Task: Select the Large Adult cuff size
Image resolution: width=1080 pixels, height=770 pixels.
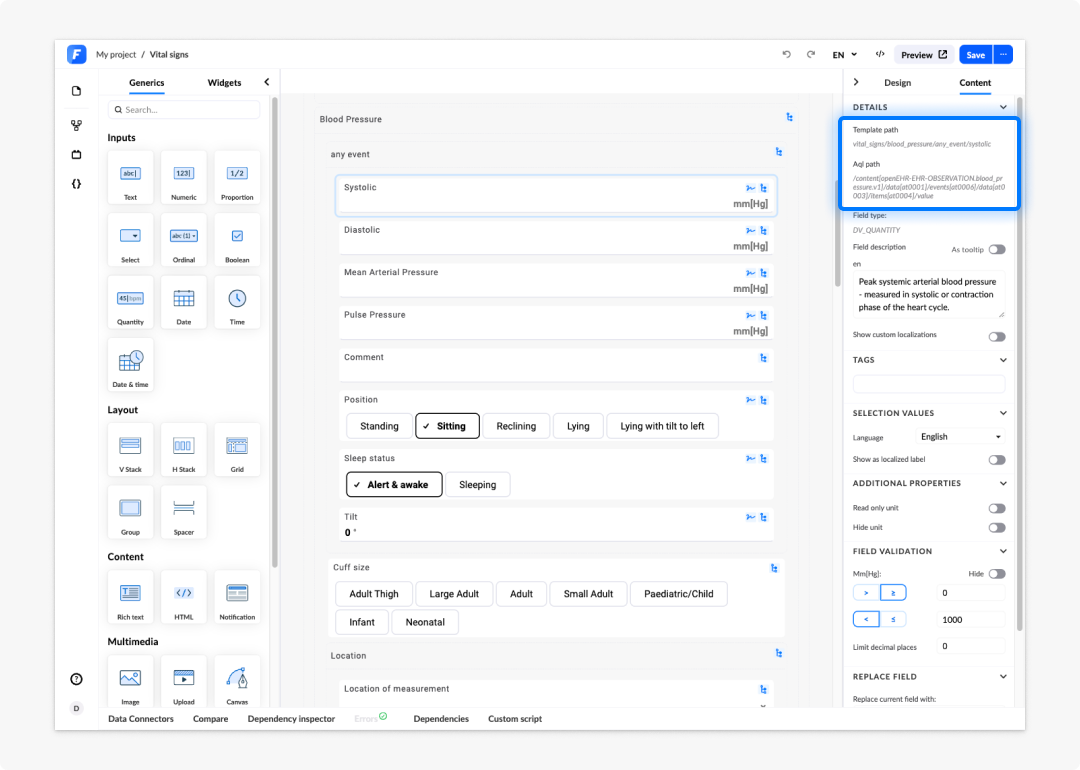Action: (x=454, y=594)
